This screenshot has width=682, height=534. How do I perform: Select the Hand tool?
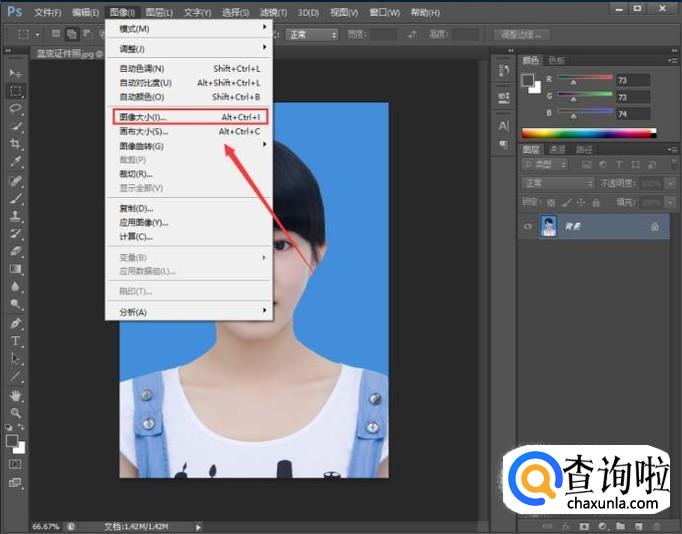pyautogui.click(x=15, y=395)
